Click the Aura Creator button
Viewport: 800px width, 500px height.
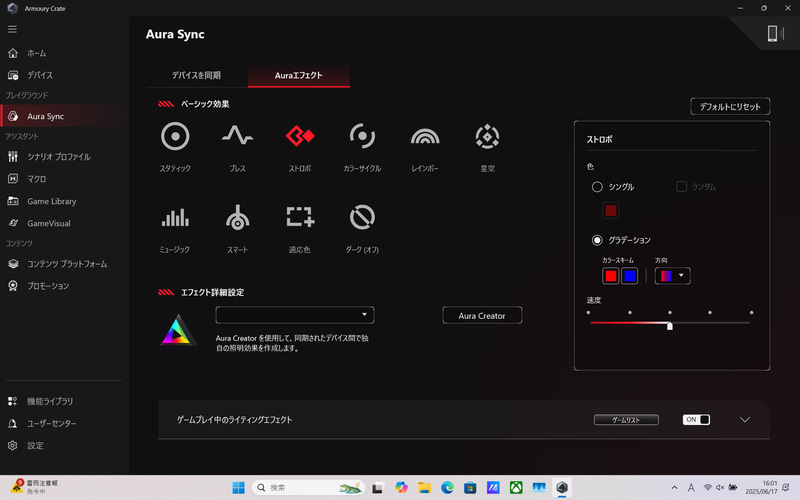[x=482, y=315]
